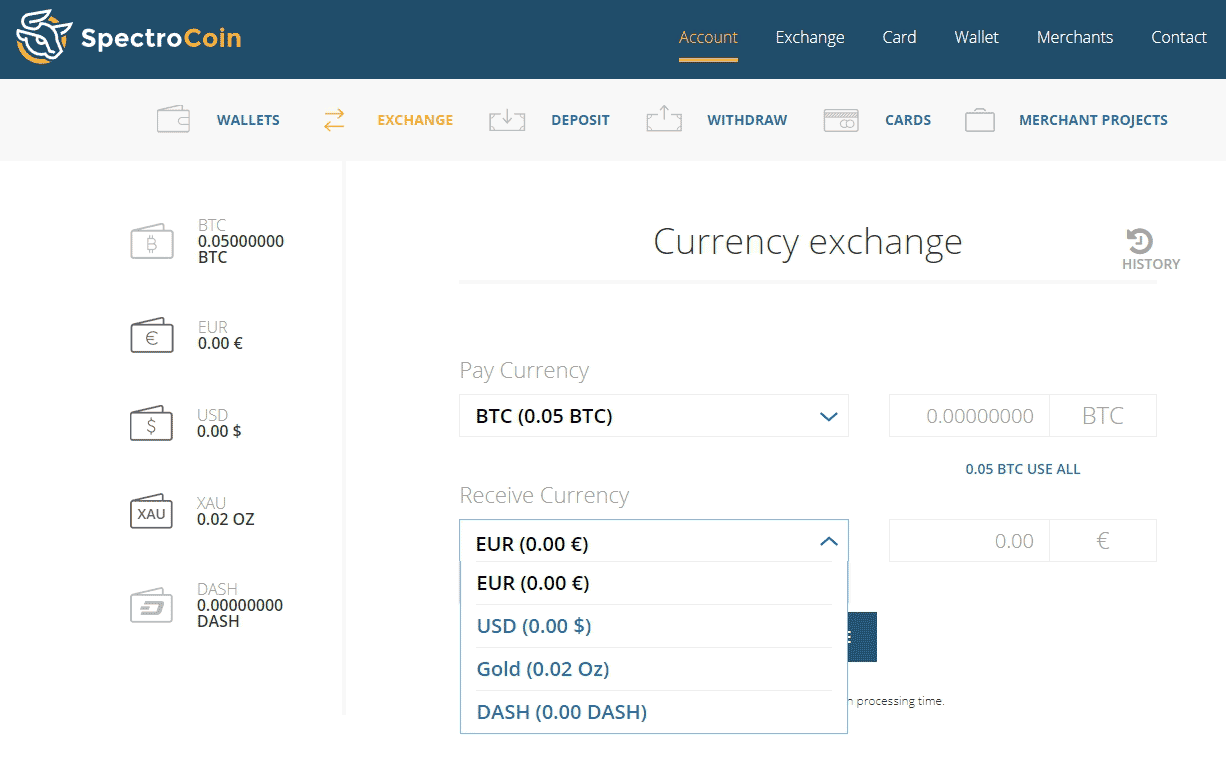
Task: Click the XAU 0.02 OZ balance text
Action: tap(226, 519)
